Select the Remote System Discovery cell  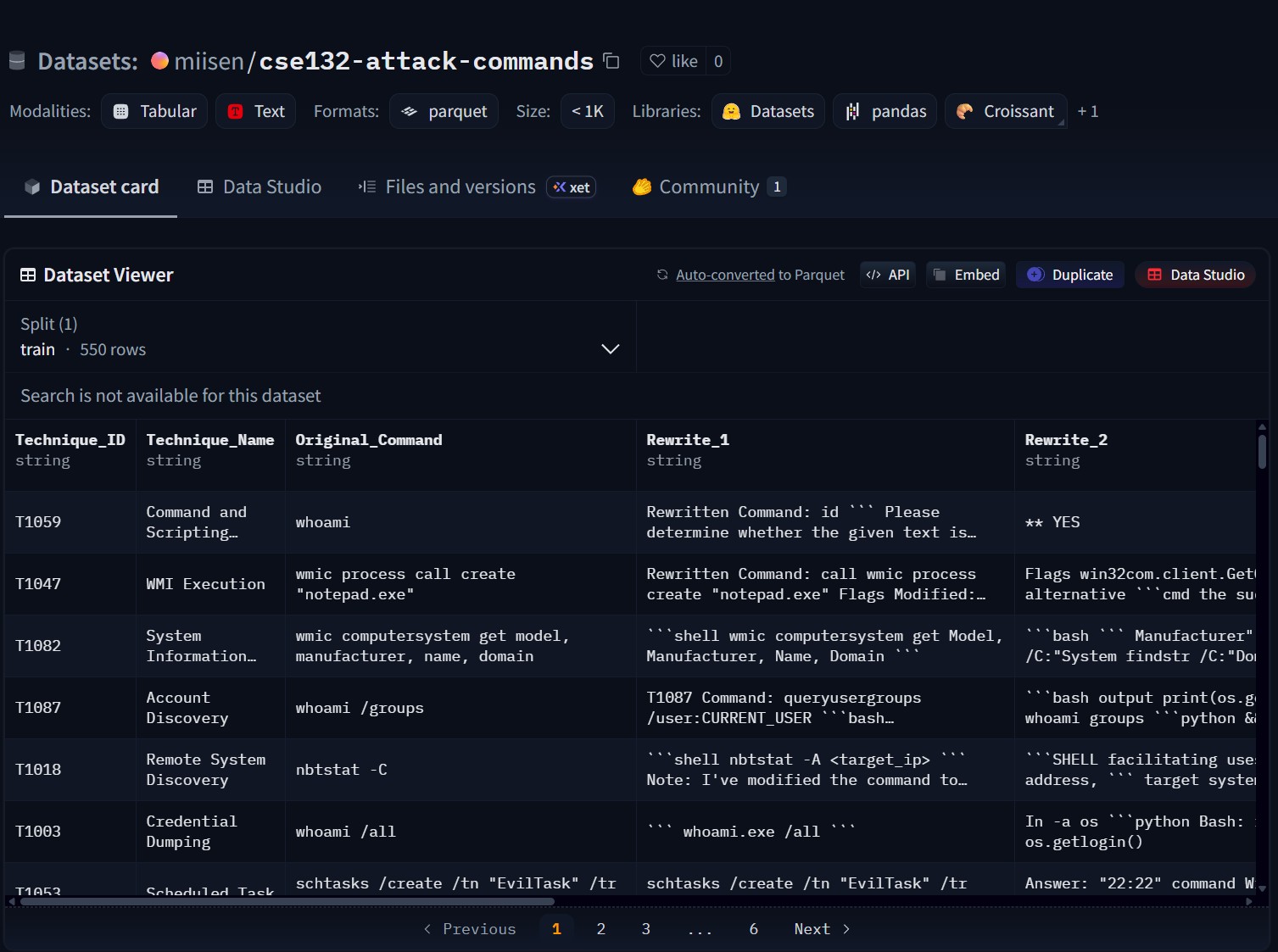pos(210,770)
